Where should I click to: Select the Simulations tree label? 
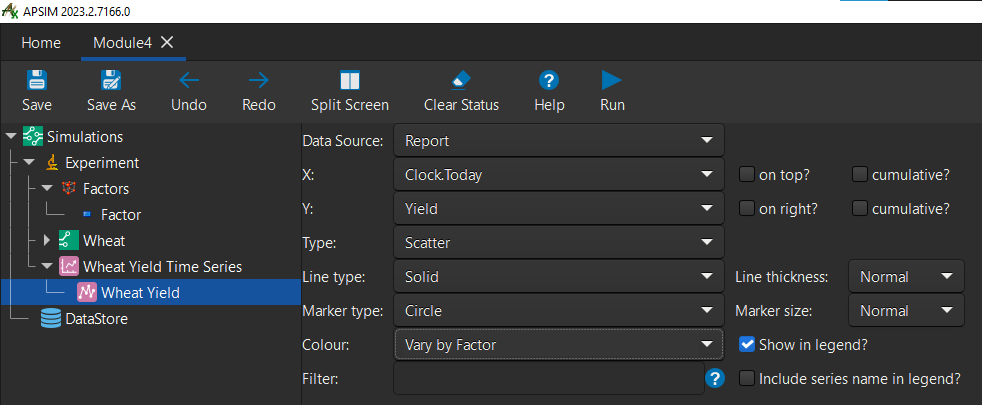[x=85, y=136]
